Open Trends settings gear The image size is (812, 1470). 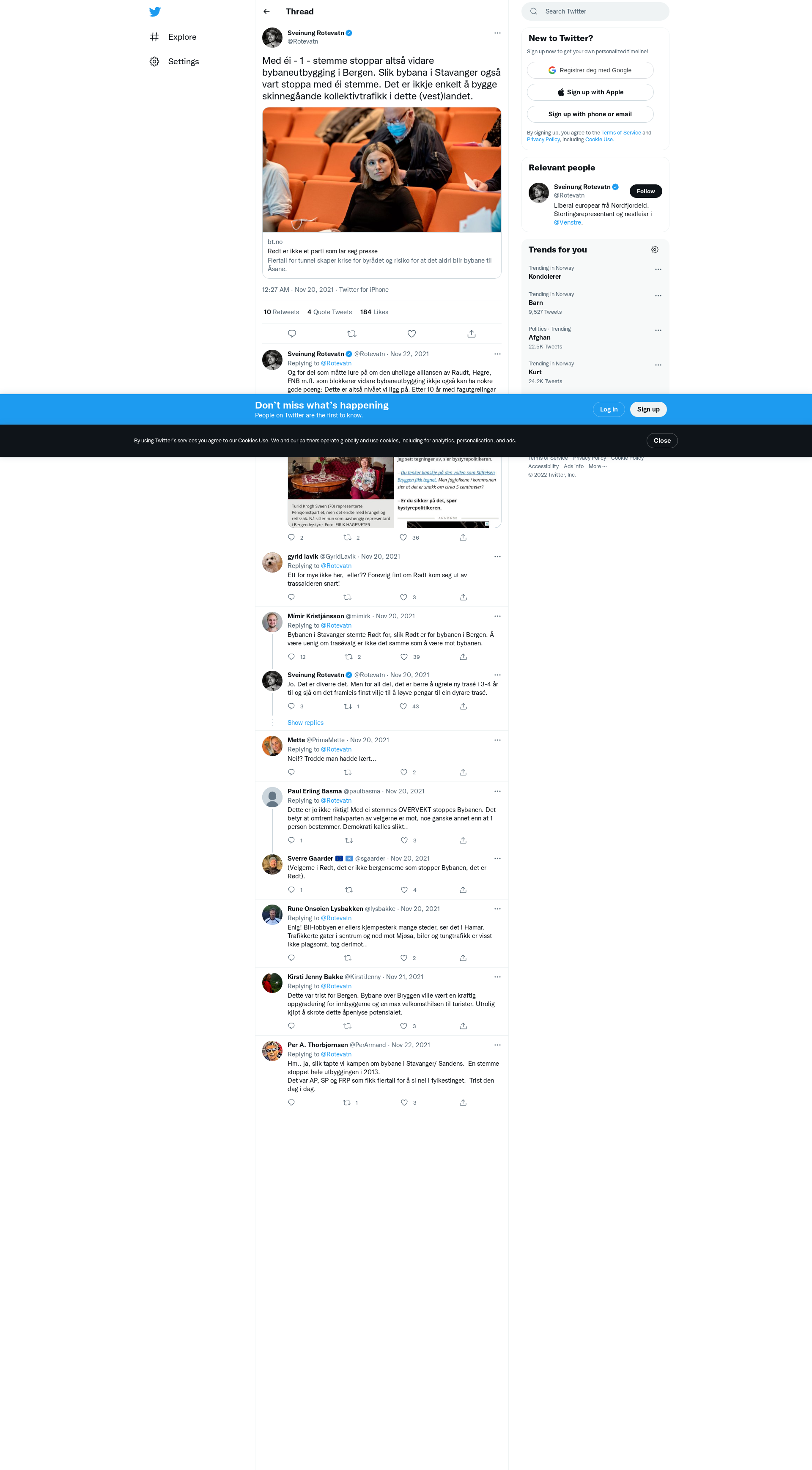pos(655,250)
